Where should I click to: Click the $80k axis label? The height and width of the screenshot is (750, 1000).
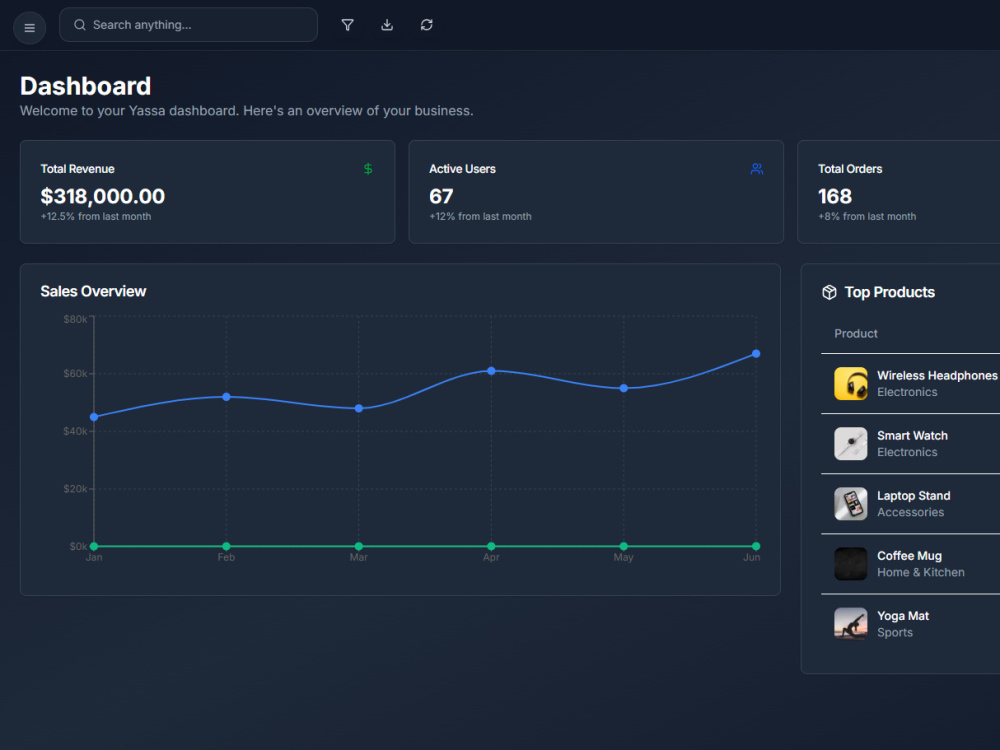click(75, 319)
